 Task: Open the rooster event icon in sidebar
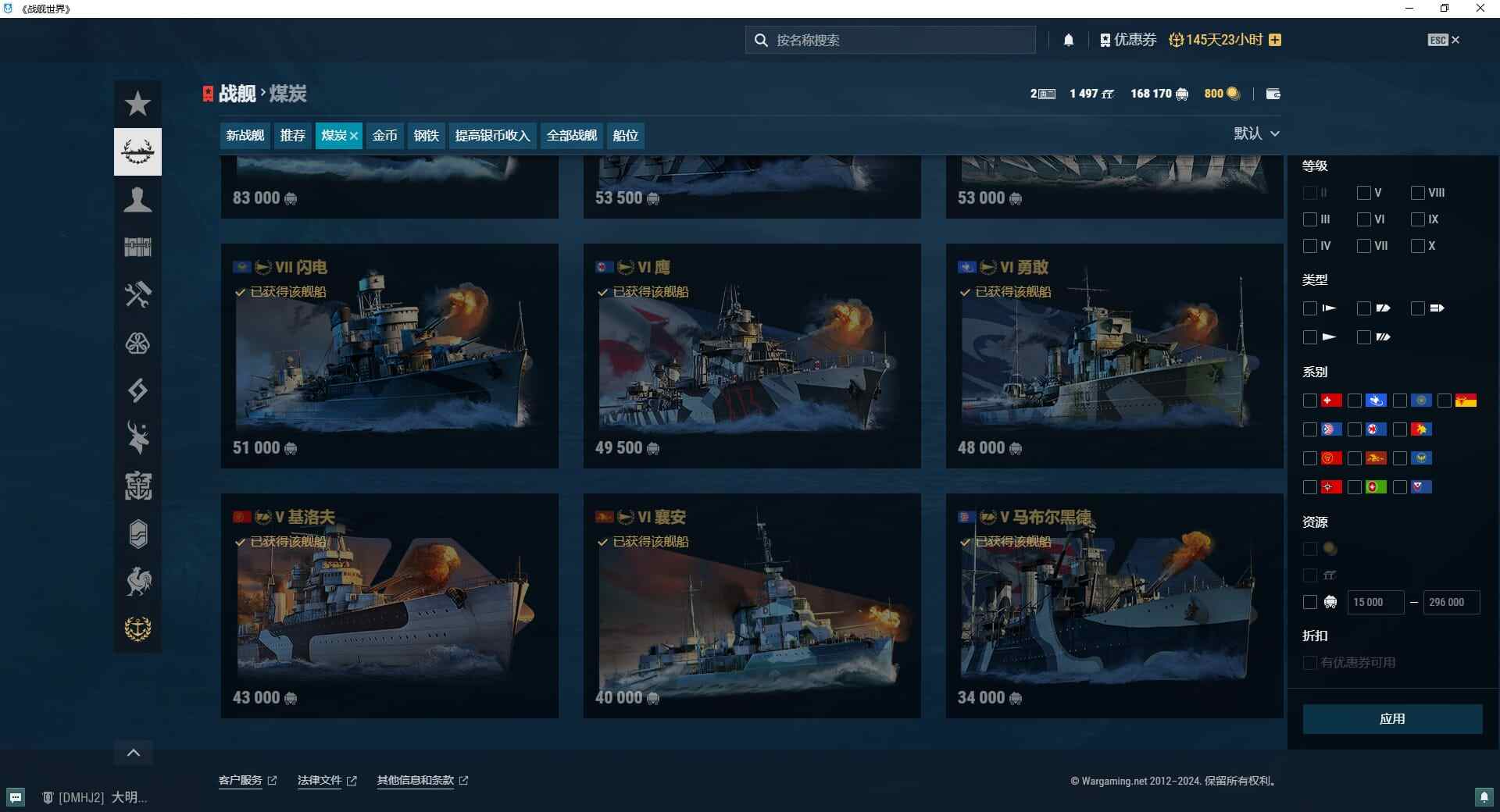pos(137,582)
